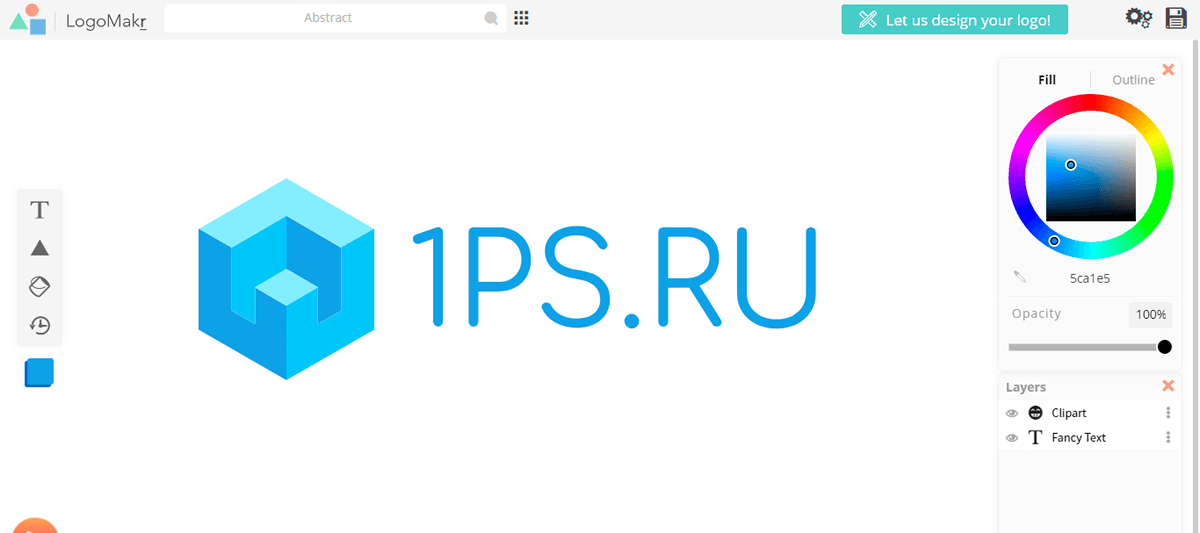This screenshot has height=533, width=1200.
Task: Select the Text tool in left toolbar
Action: pyautogui.click(x=40, y=210)
